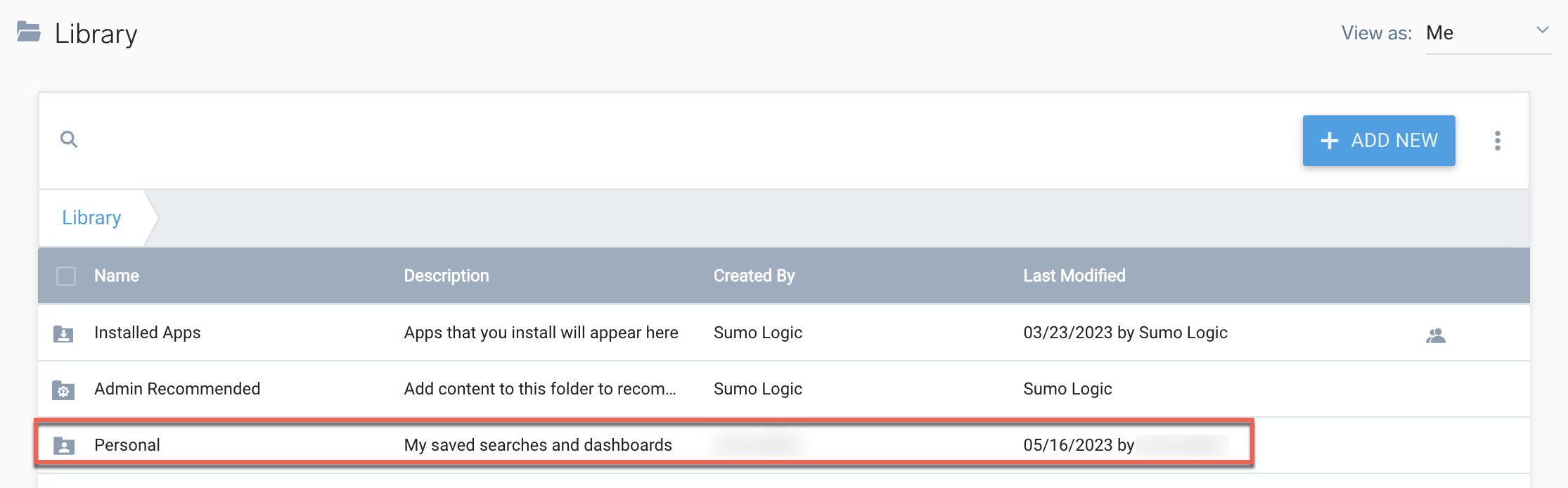Click the sharing icon on Installed Apps row
The image size is (1568, 488).
1434,335
